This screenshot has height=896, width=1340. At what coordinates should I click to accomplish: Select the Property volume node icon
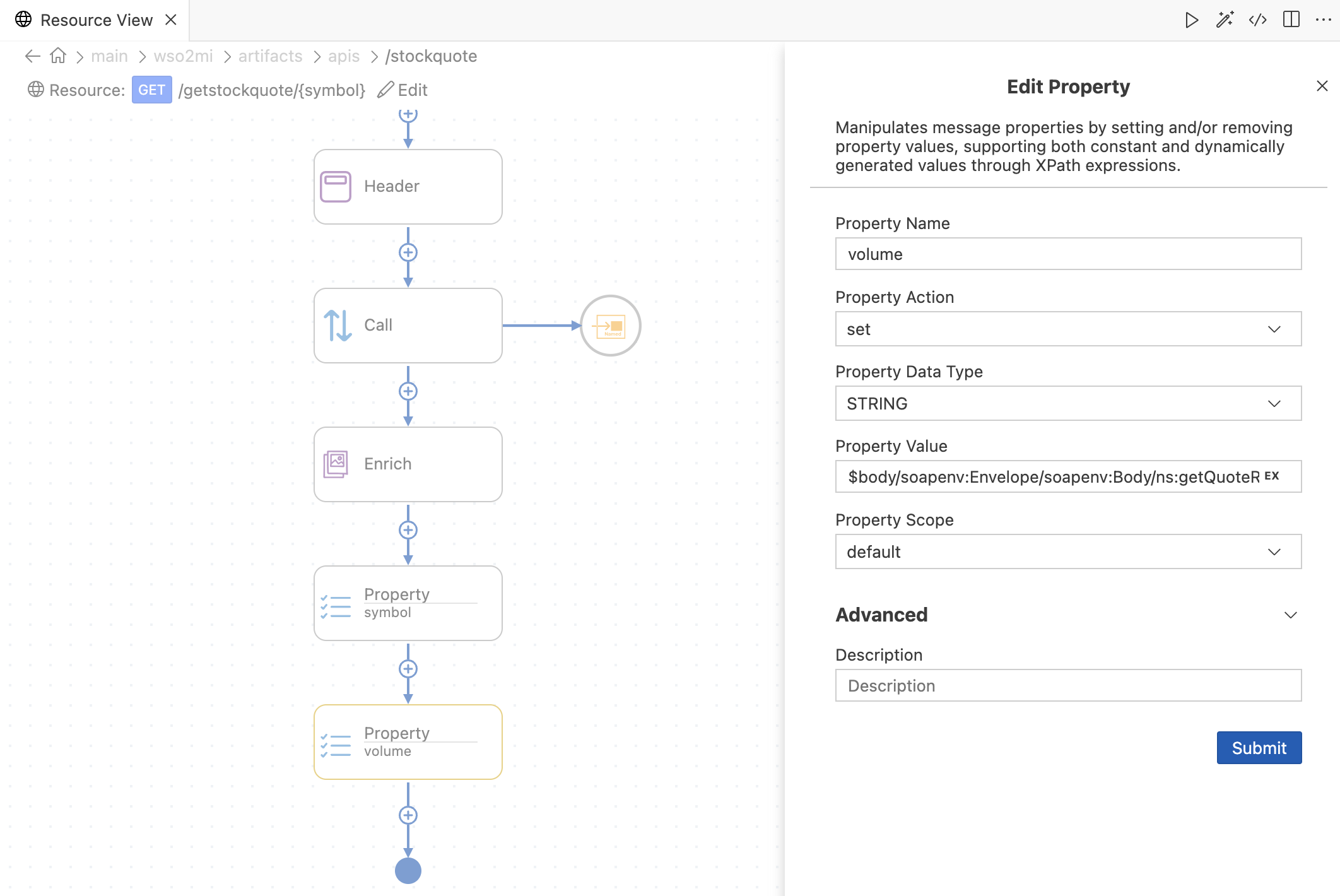click(336, 745)
